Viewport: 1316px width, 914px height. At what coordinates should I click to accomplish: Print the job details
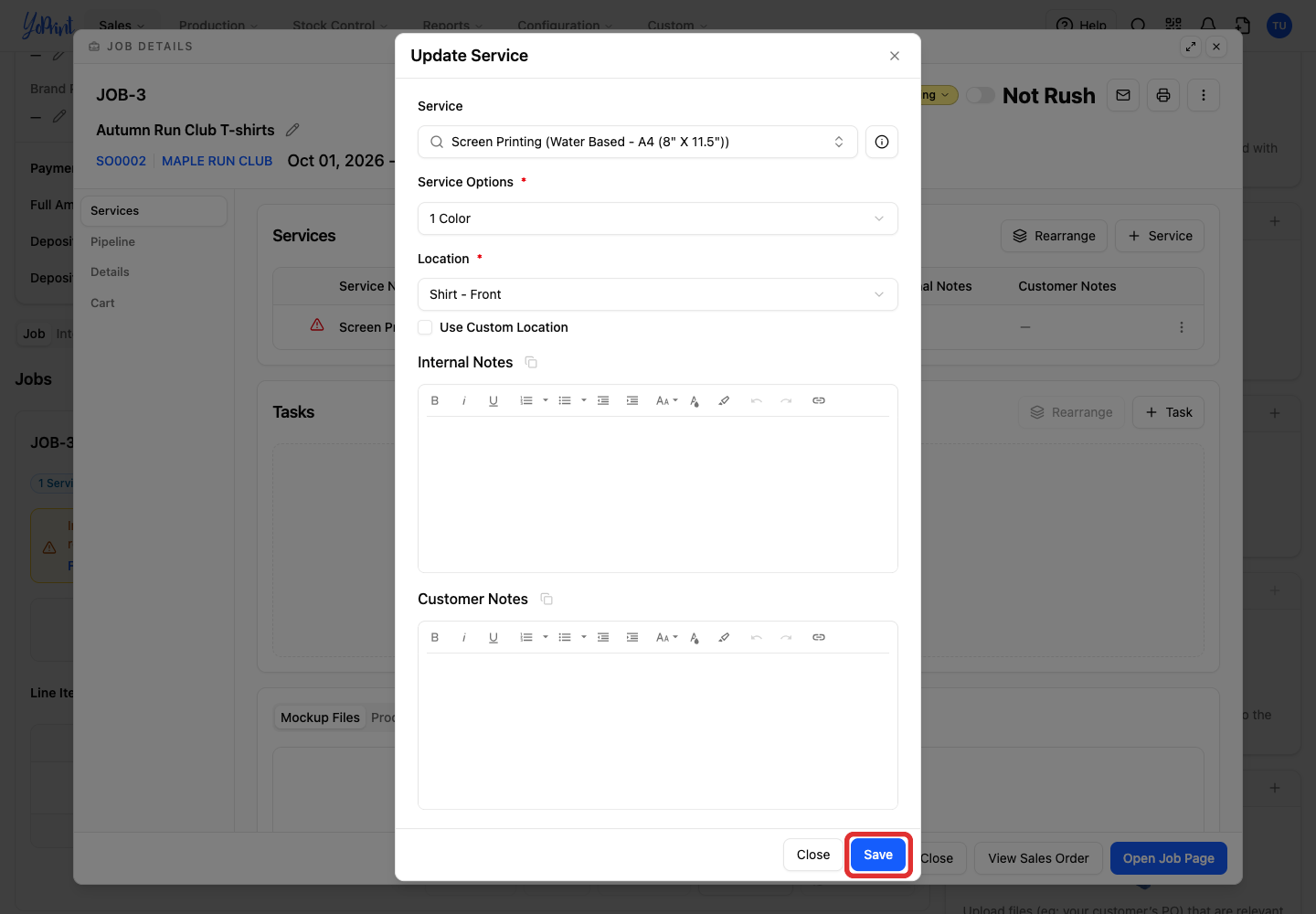tap(1163, 95)
